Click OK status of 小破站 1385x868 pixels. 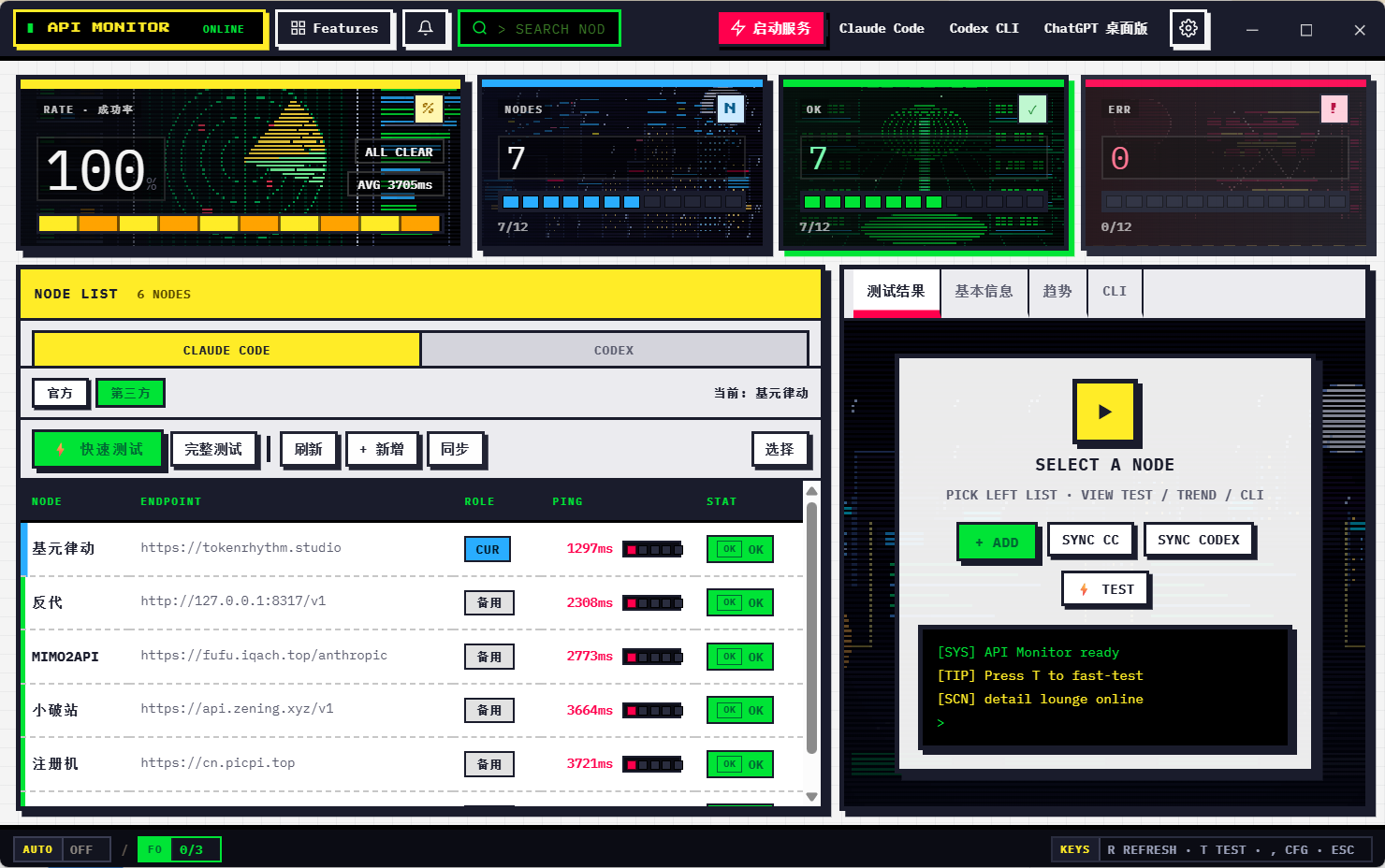pyautogui.click(x=740, y=710)
